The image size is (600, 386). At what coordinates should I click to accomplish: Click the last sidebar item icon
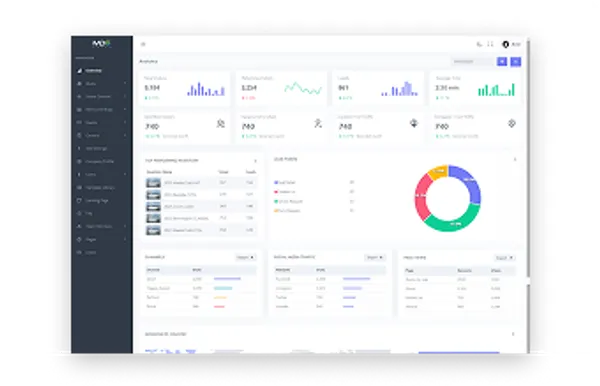pyautogui.click(x=79, y=252)
